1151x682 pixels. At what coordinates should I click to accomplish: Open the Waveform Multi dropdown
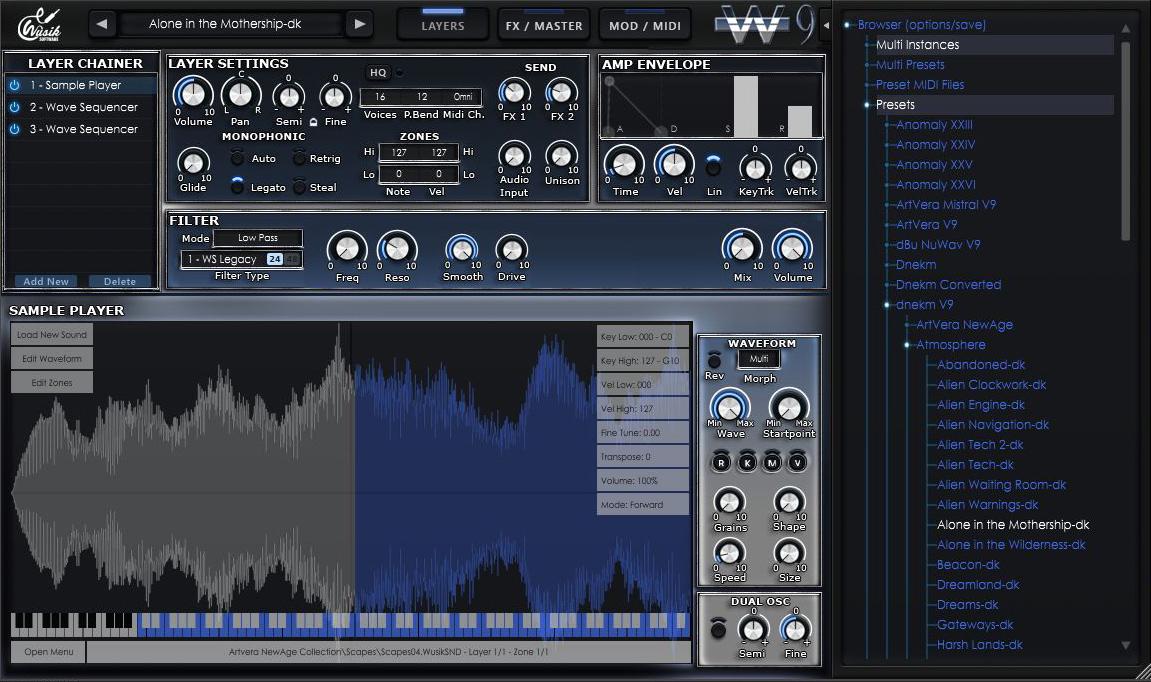coord(759,359)
